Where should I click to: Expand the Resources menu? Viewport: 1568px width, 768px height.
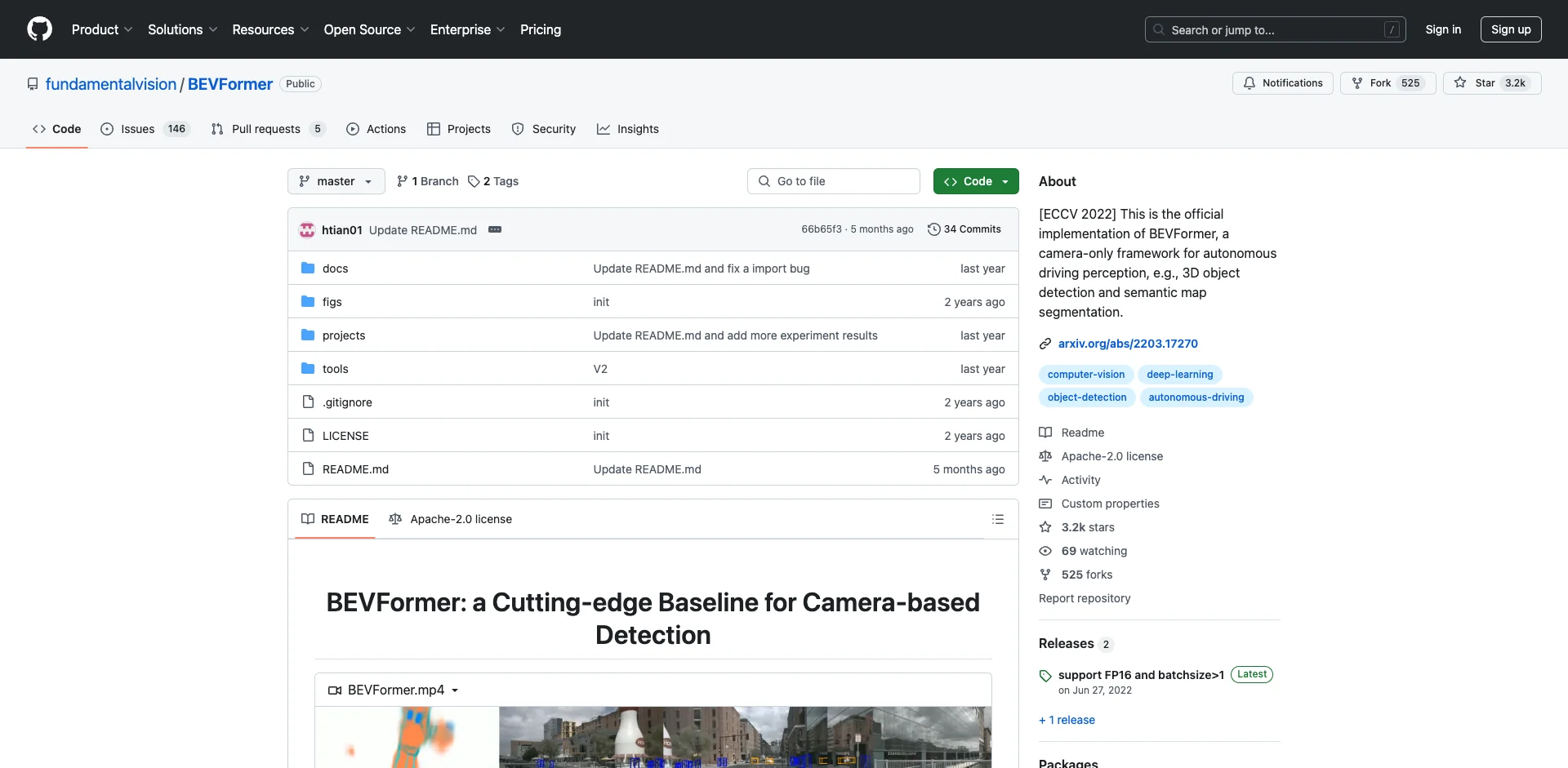270,29
